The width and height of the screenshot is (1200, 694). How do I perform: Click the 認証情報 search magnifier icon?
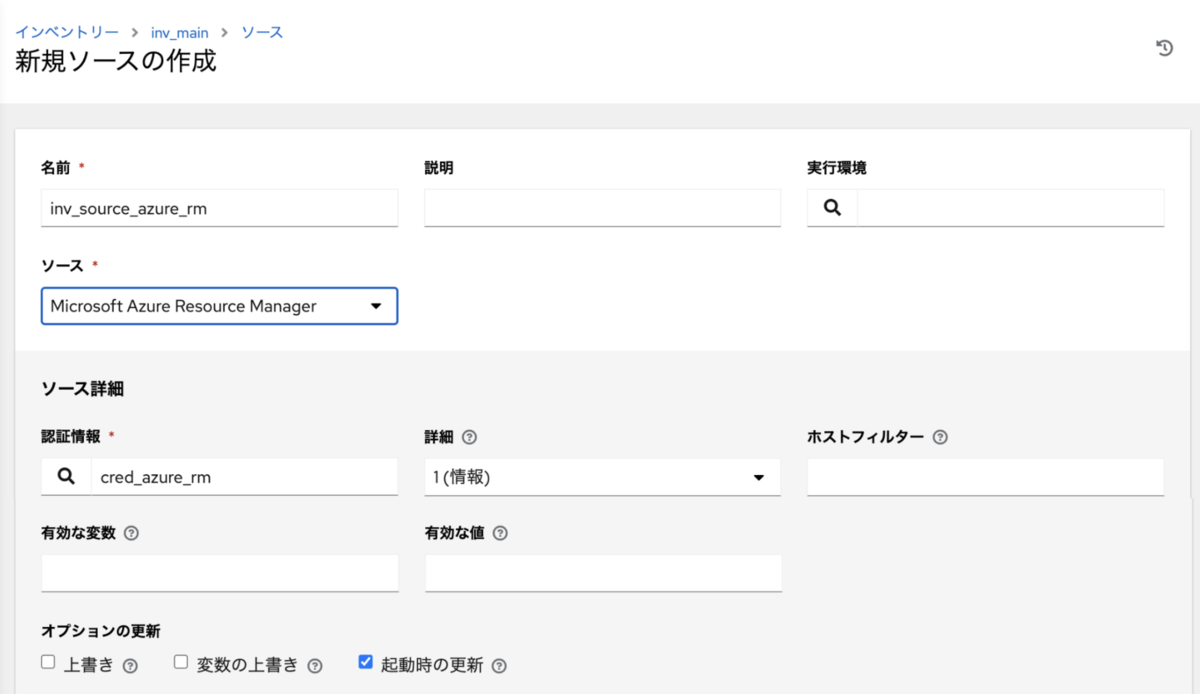point(66,477)
